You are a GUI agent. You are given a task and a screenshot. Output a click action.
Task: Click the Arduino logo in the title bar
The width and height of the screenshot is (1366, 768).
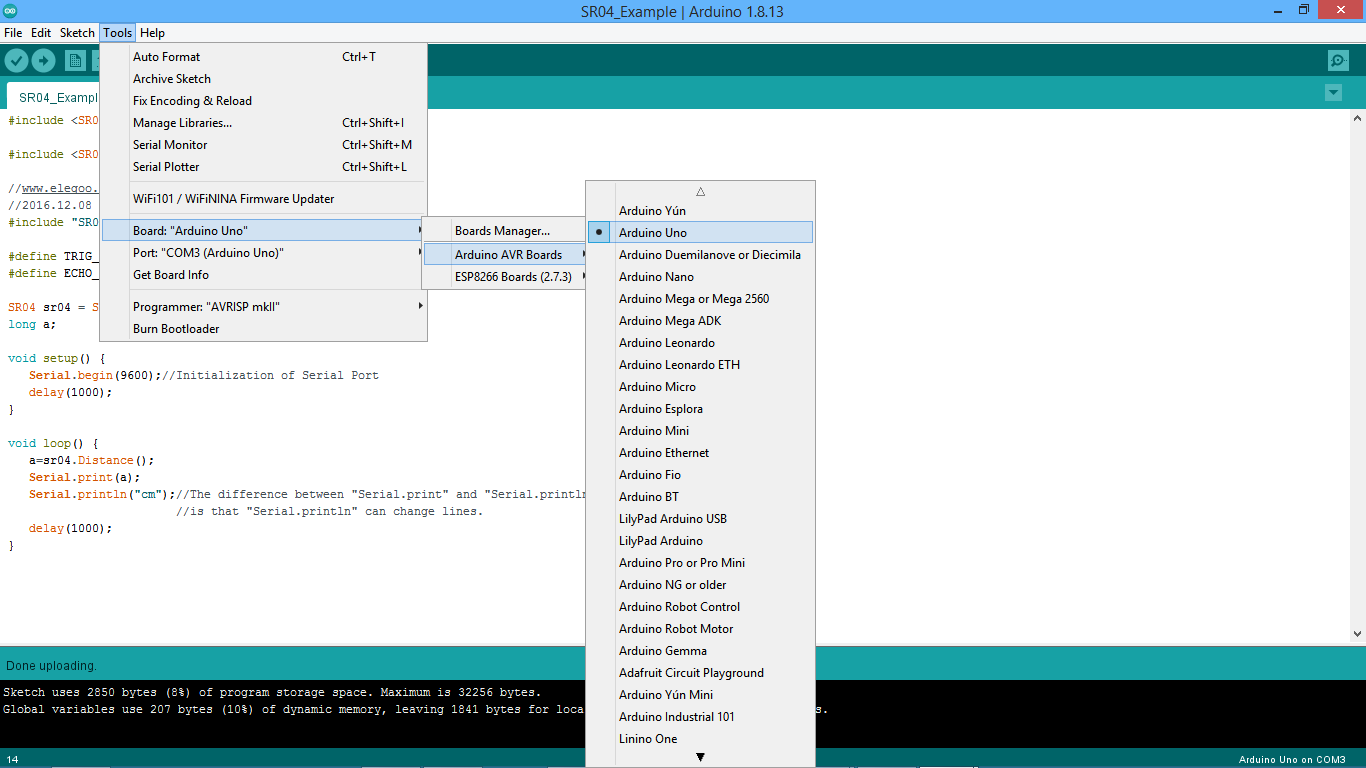tap(11, 10)
